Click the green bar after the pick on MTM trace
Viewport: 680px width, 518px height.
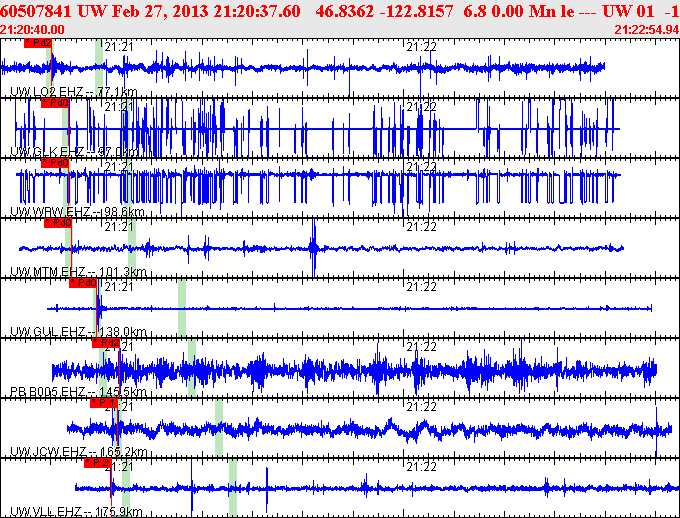point(132,248)
